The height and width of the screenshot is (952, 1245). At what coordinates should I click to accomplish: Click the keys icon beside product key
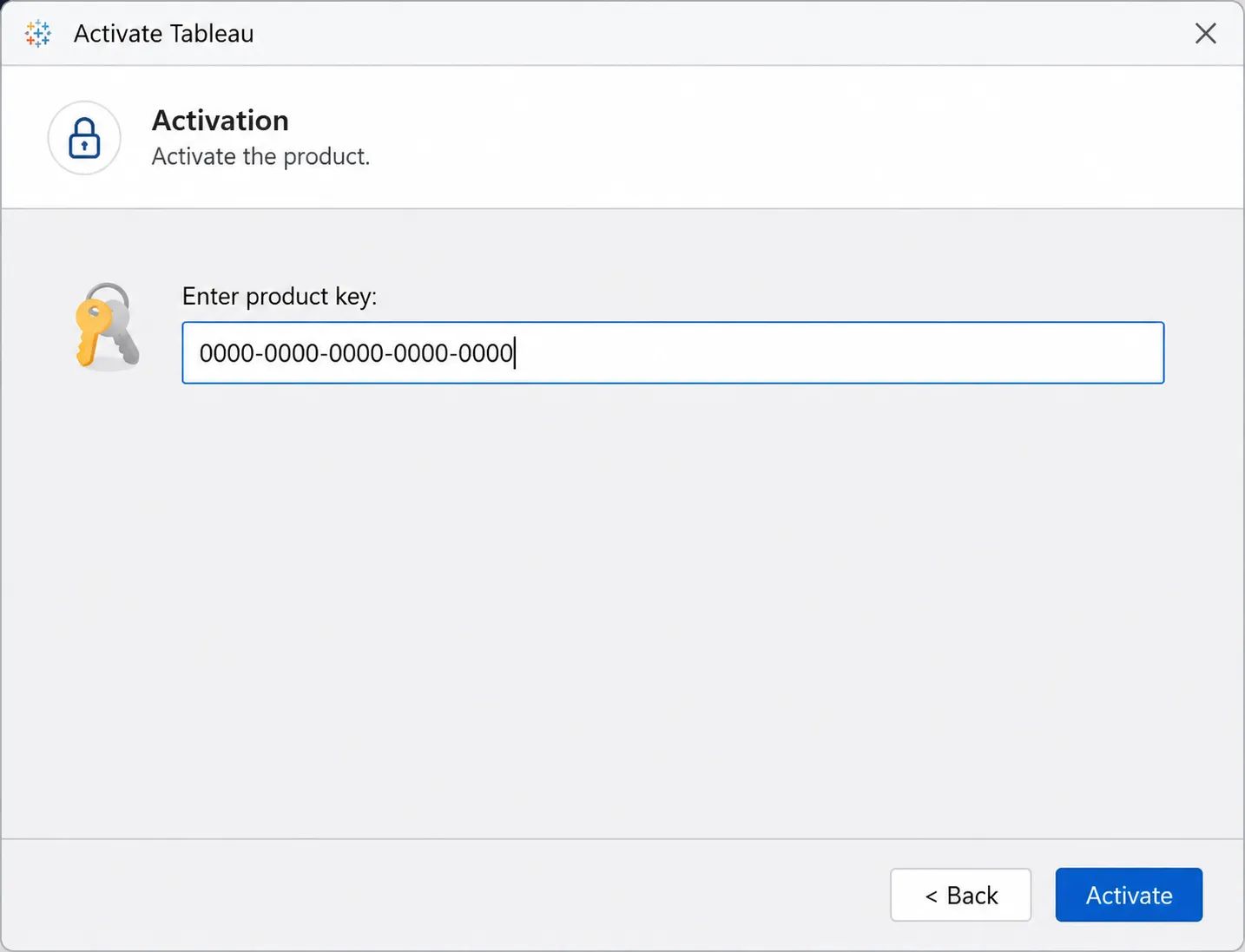(x=107, y=326)
